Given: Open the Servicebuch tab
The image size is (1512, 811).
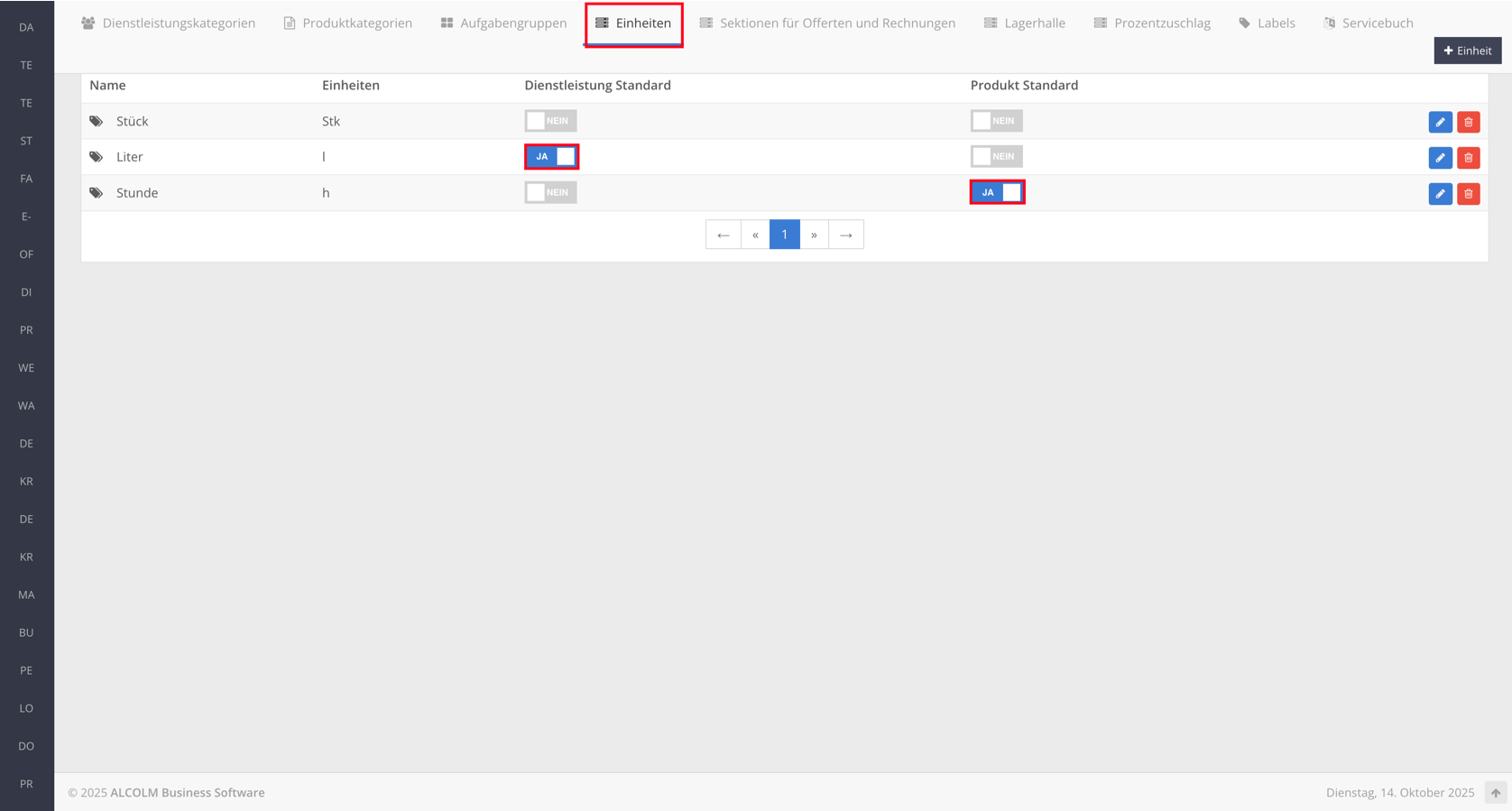Looking at the screenshot, I should coord(1369,23).
